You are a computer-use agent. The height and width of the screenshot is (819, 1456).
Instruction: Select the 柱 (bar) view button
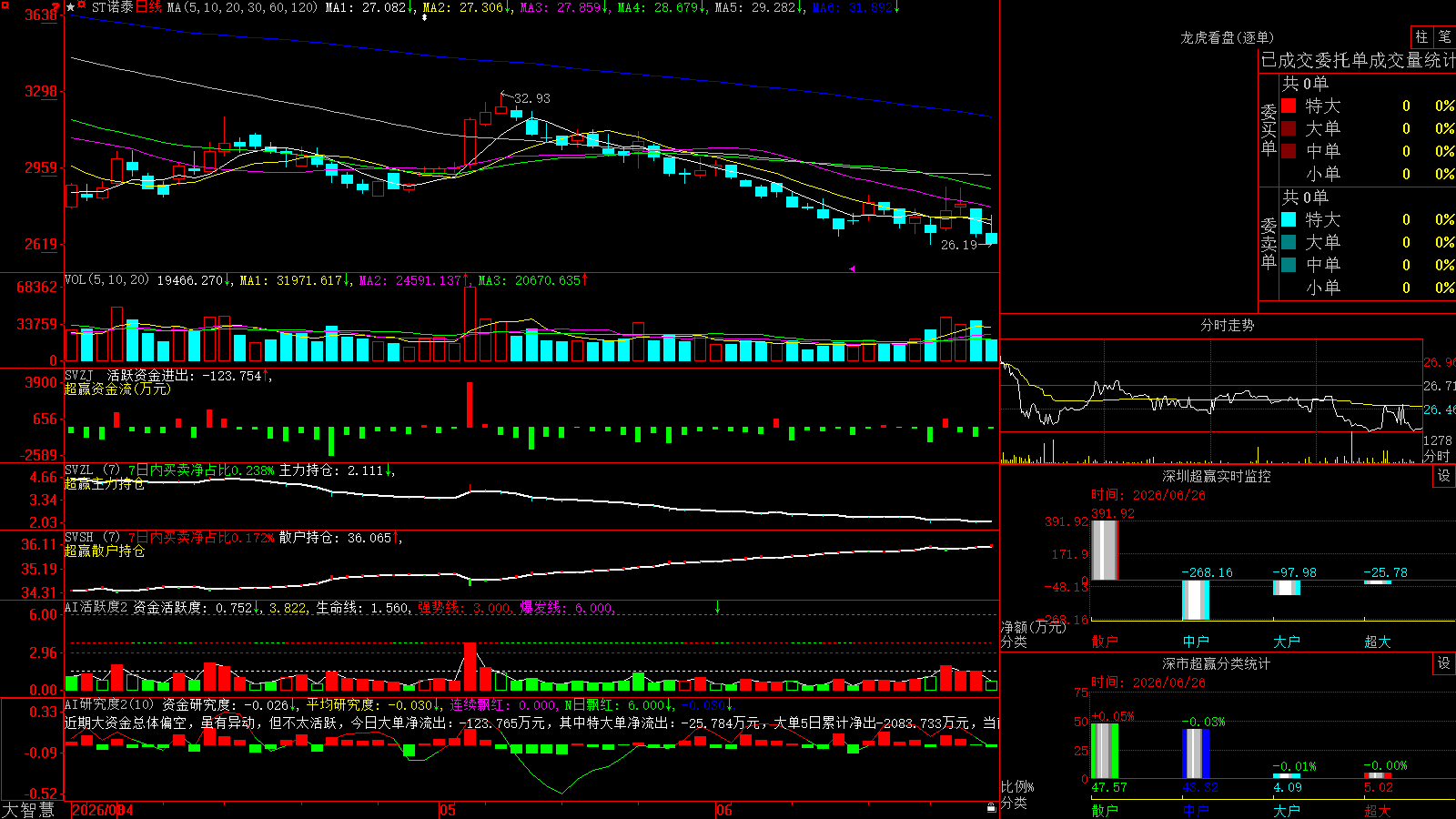[1421, 36]
